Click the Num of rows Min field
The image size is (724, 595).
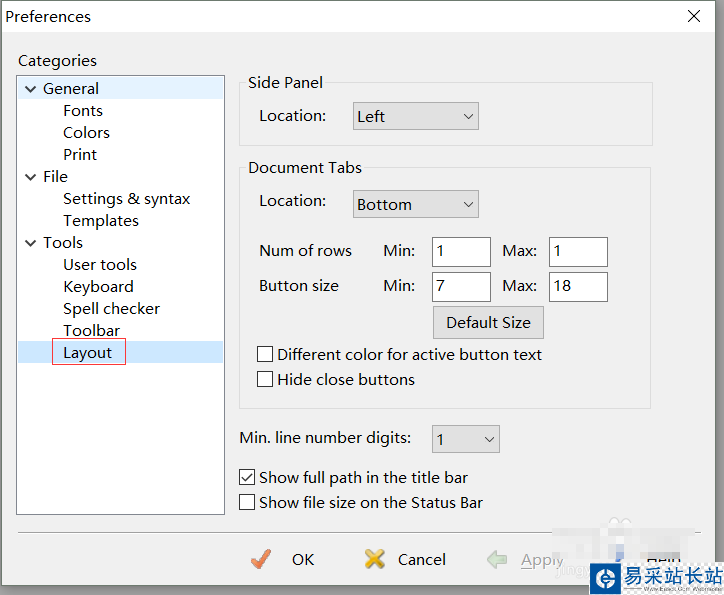(x=461, y=251)
